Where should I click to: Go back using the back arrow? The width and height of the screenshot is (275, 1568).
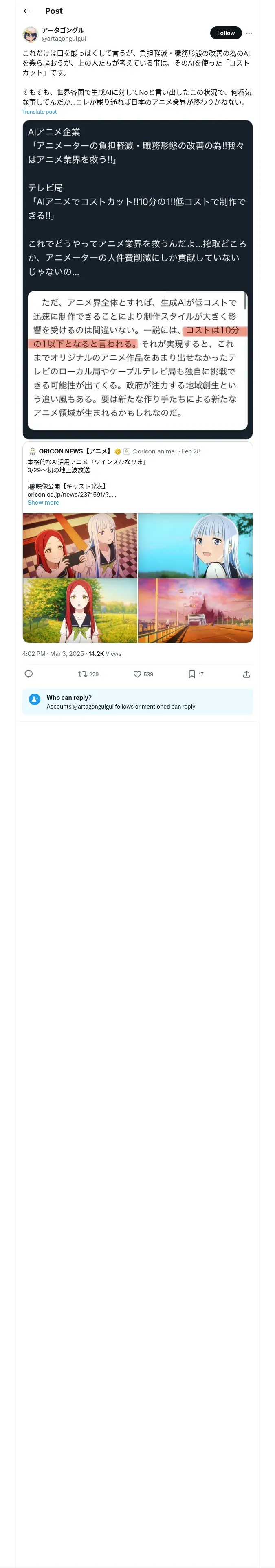click(x=26, y=11)
